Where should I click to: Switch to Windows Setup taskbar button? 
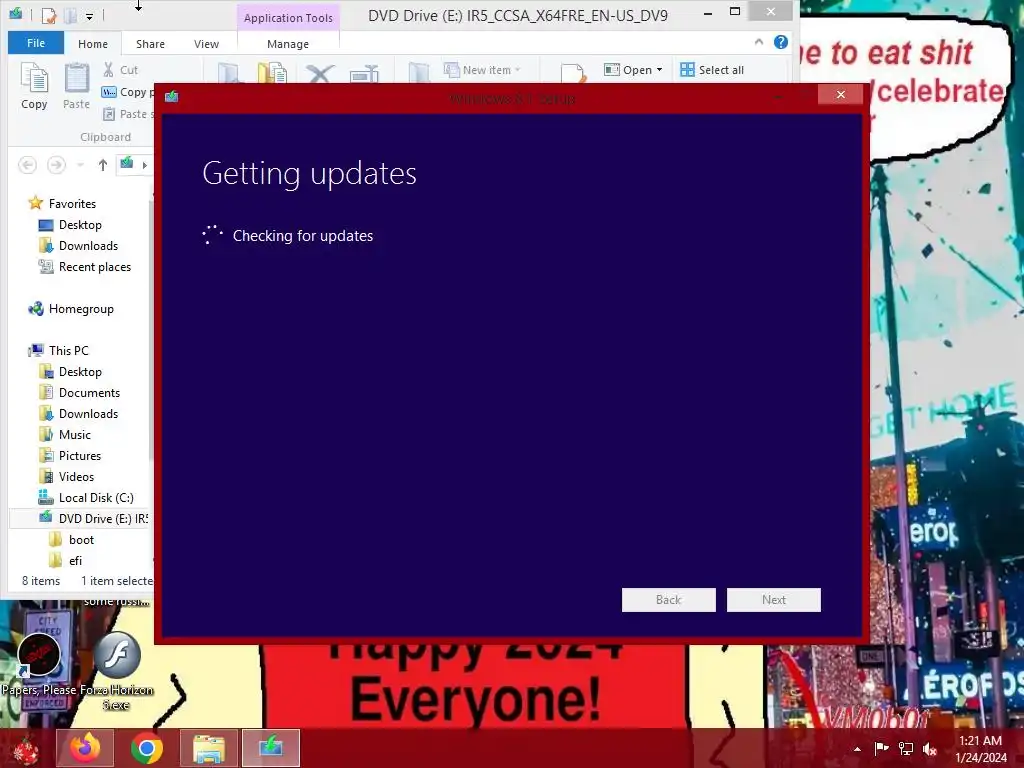click(x=271, y=748)
